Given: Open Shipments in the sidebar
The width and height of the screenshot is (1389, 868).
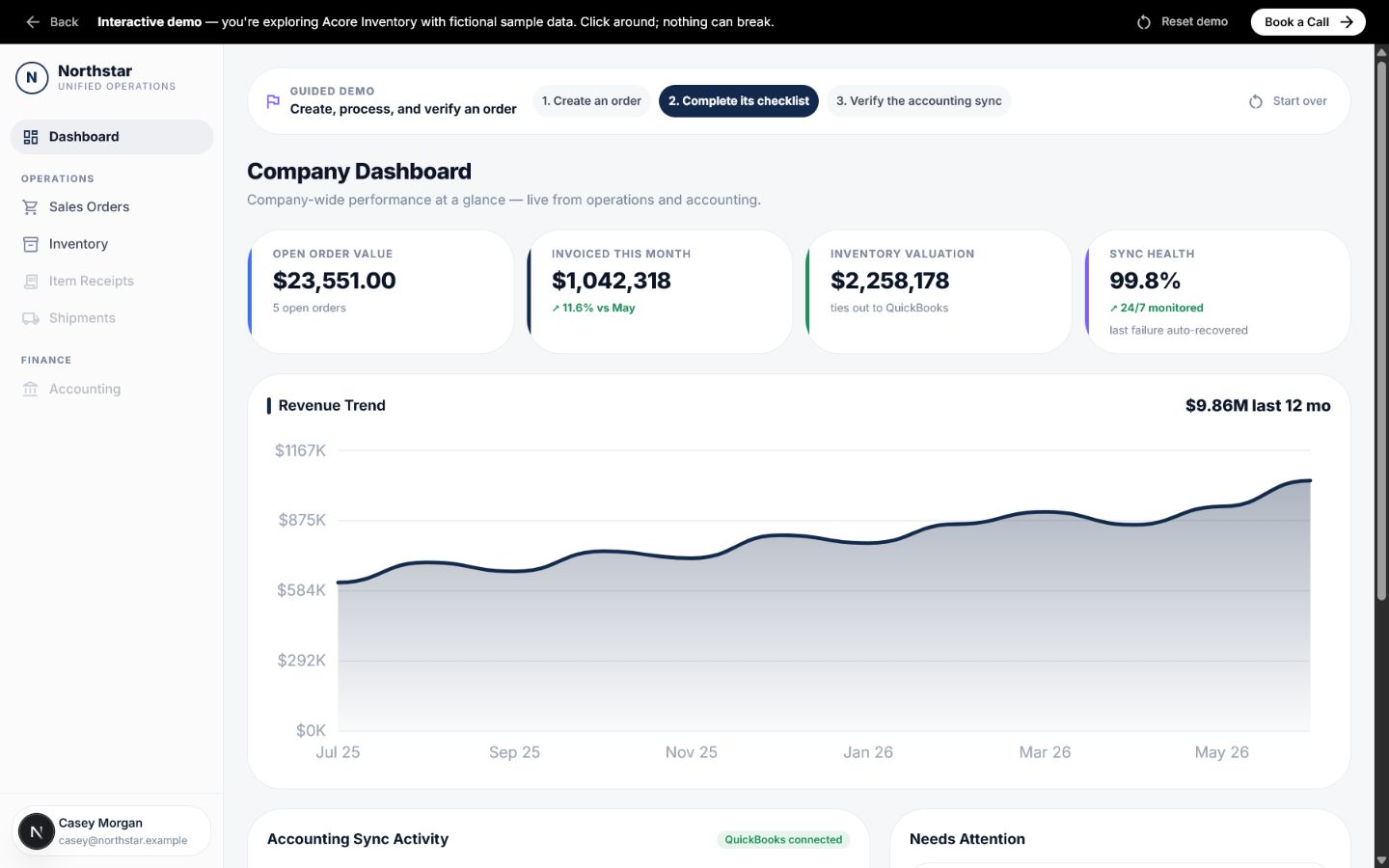Looking at the screenshot, I should tap(112, 318).
